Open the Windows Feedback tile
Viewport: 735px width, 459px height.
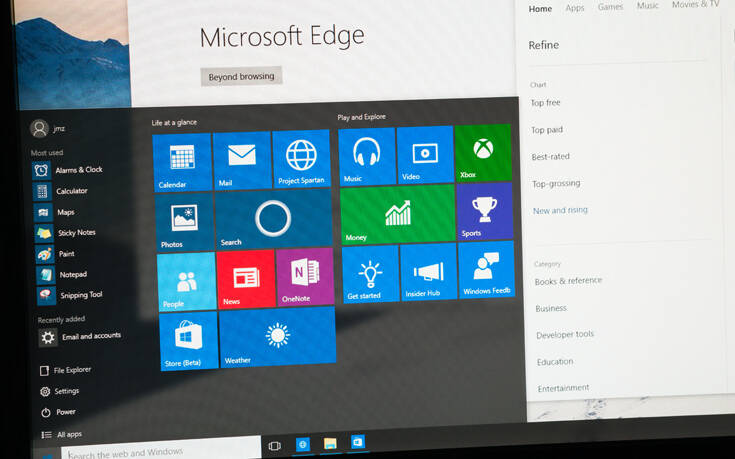click(487, 270)
